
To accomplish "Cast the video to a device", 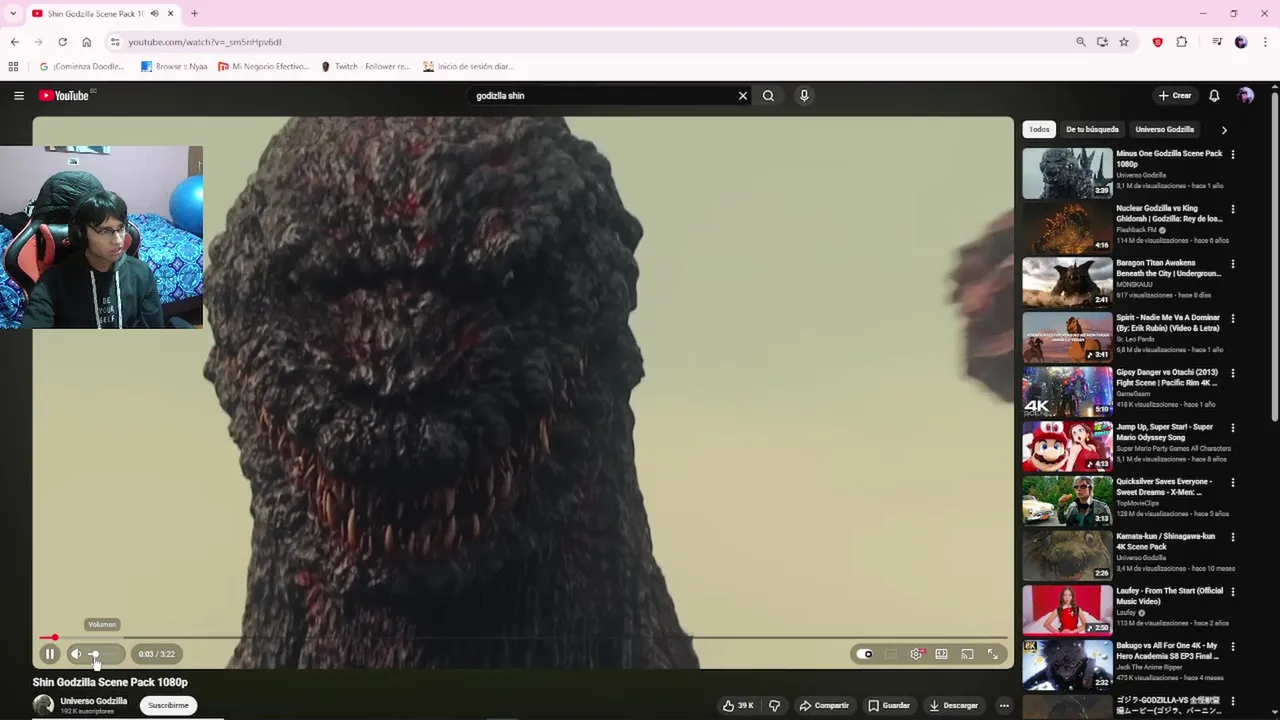I will pyautogui.click(x=967, y=654).
